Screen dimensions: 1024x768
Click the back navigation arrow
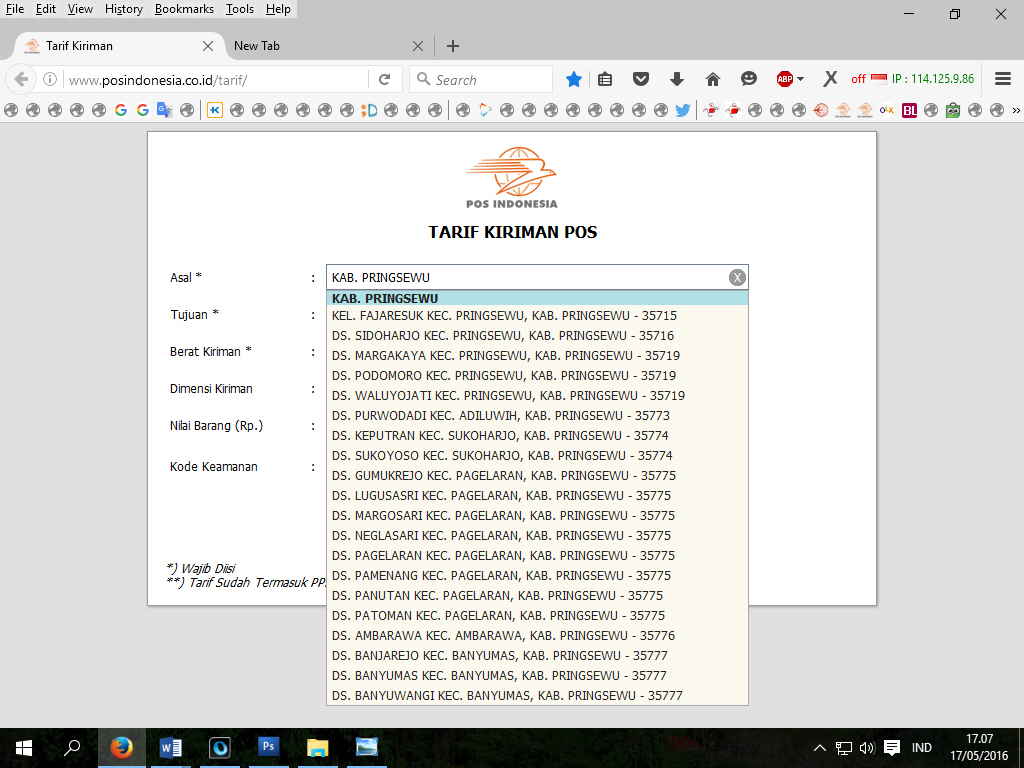(x=21, y=80)
